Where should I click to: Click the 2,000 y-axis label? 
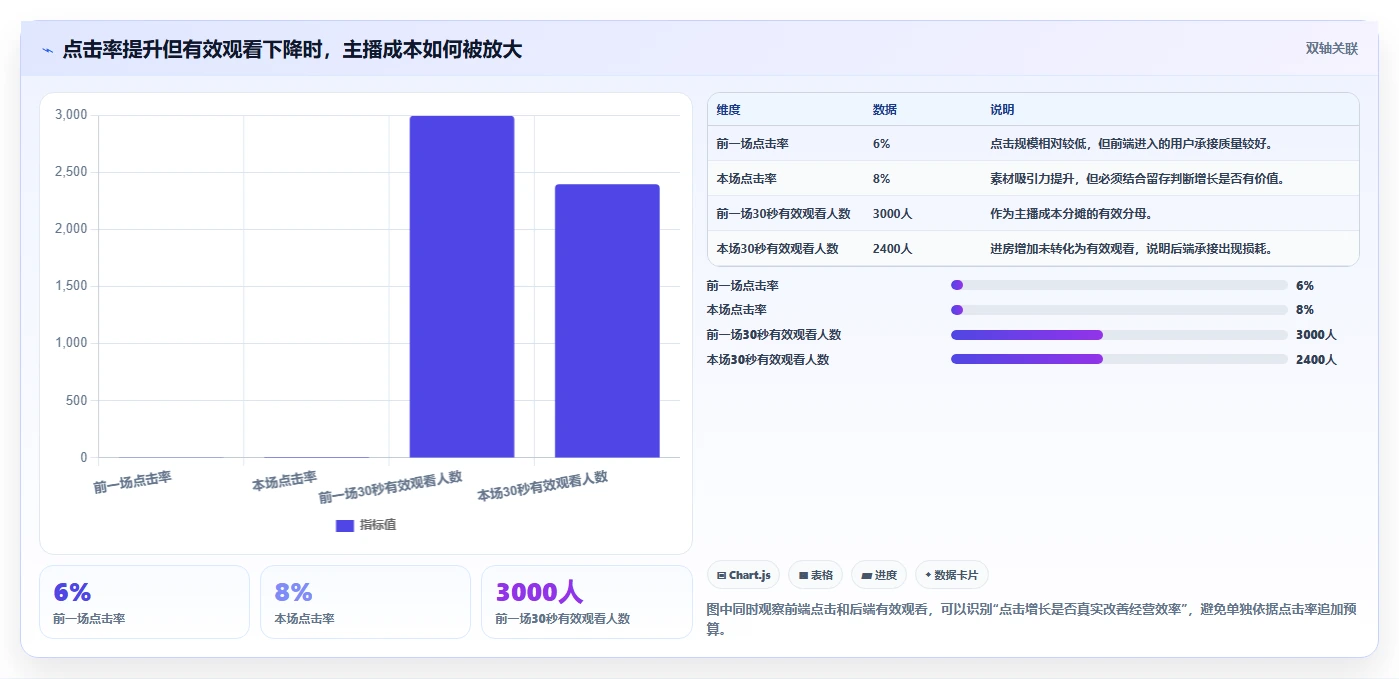[x=71, y=229]
